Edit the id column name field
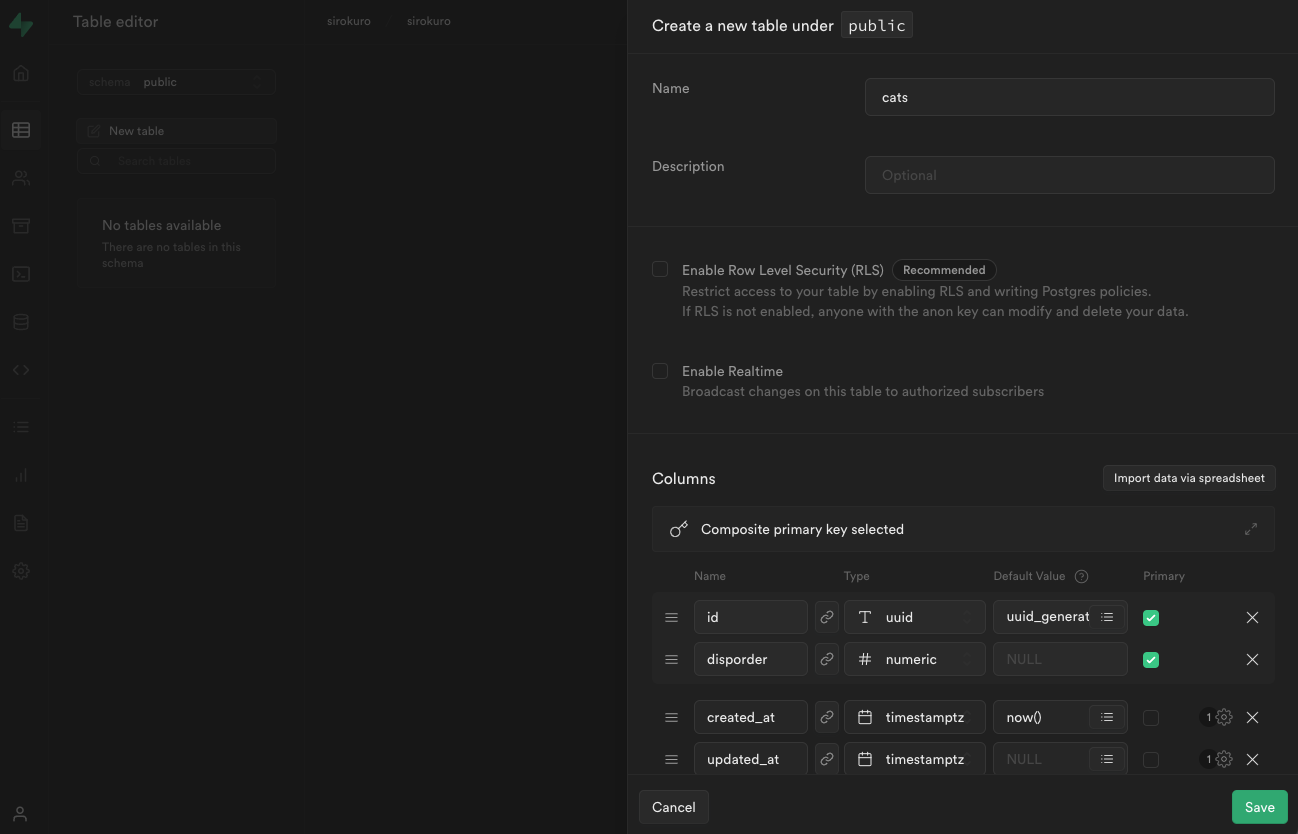 click(751, 617)
